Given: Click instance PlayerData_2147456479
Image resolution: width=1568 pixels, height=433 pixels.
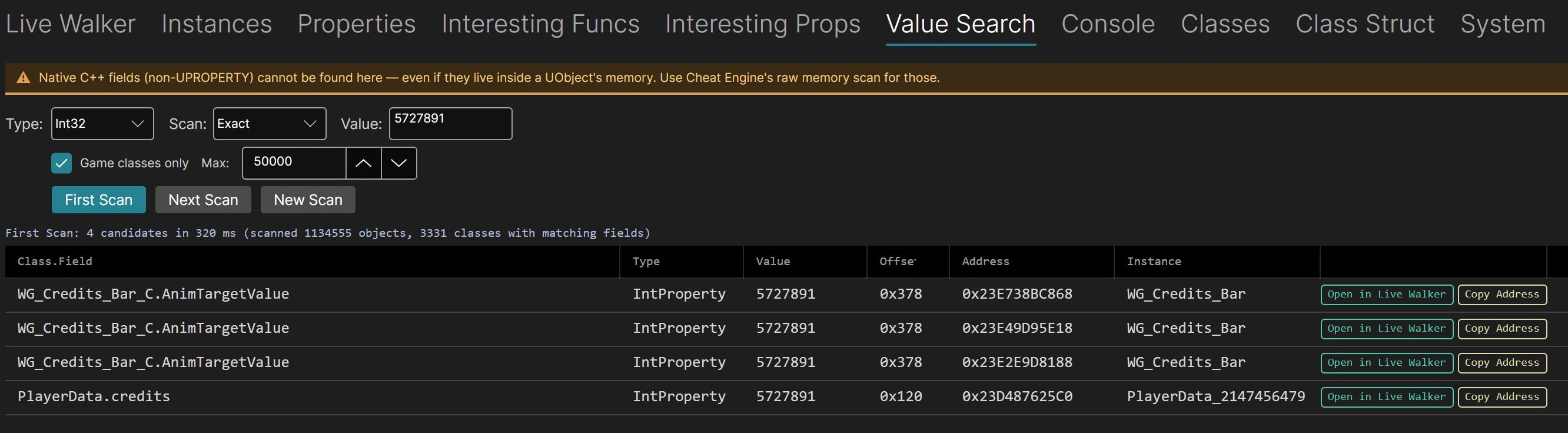Looking at the screenshot, I should coord(1216,396).
